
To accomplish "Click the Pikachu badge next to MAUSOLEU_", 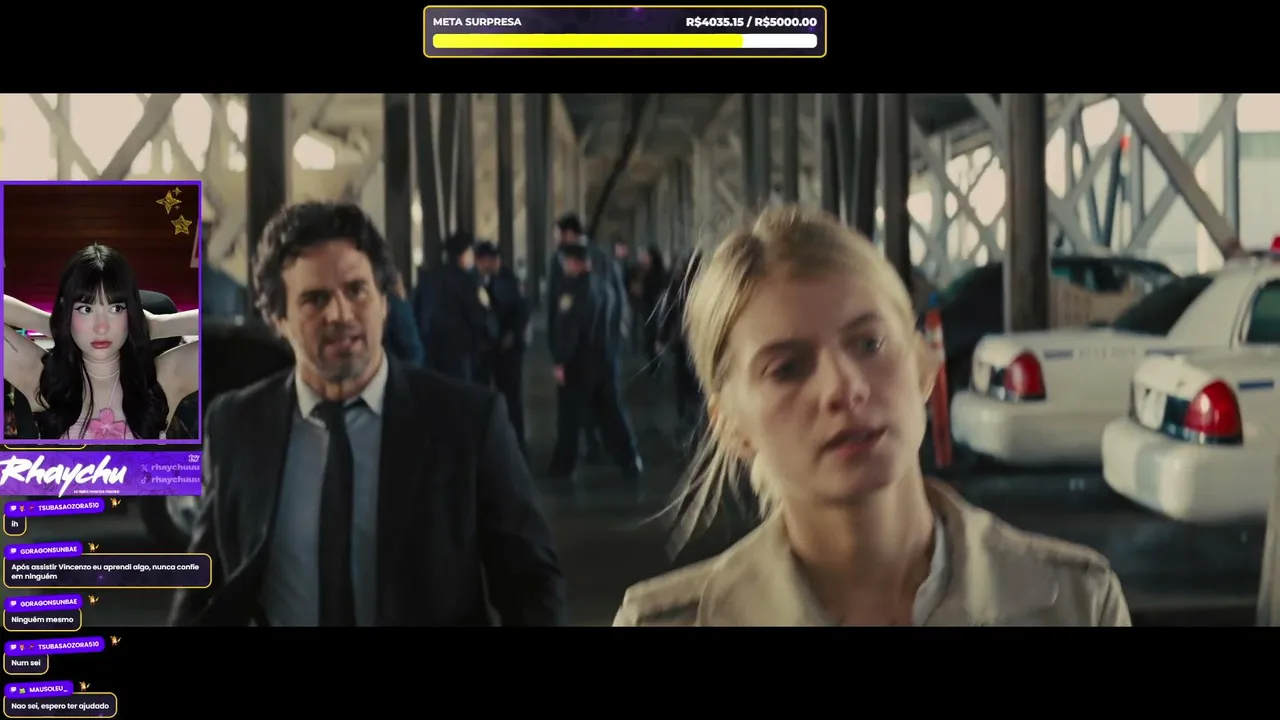I will tap(84, 687).
